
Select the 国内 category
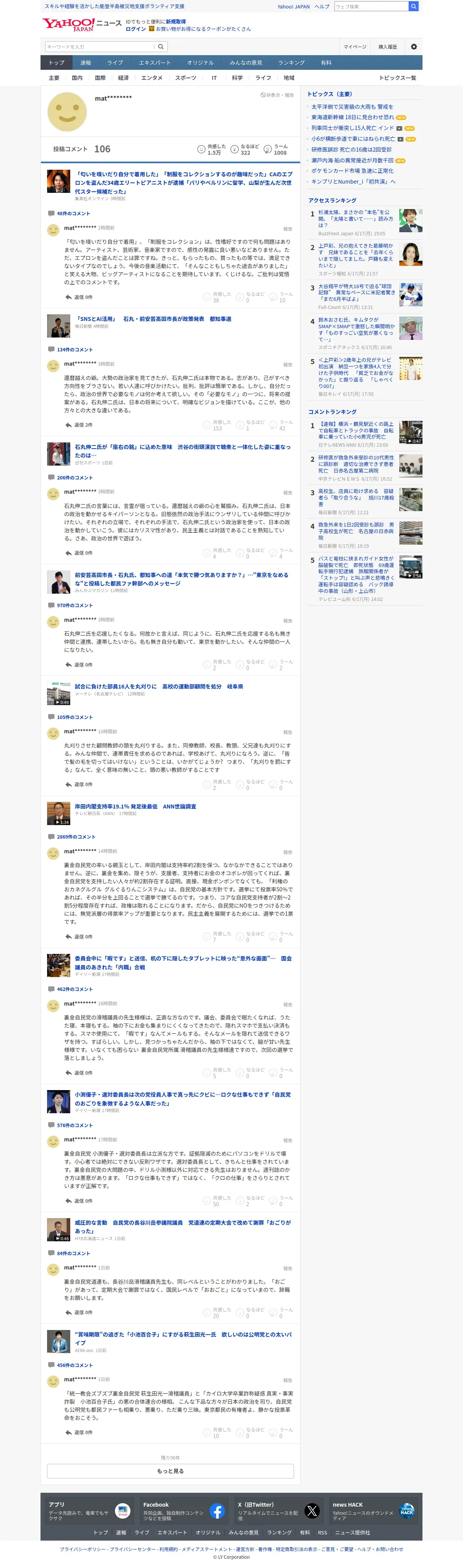(x=78, y=78)
